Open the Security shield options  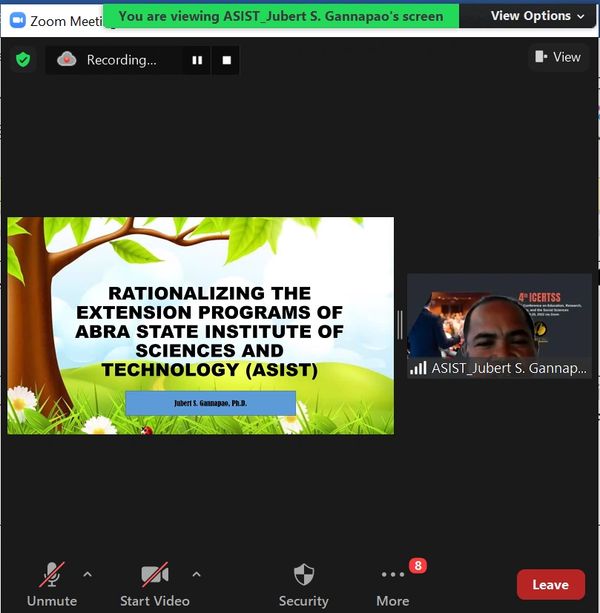click(x=303, y=585)
